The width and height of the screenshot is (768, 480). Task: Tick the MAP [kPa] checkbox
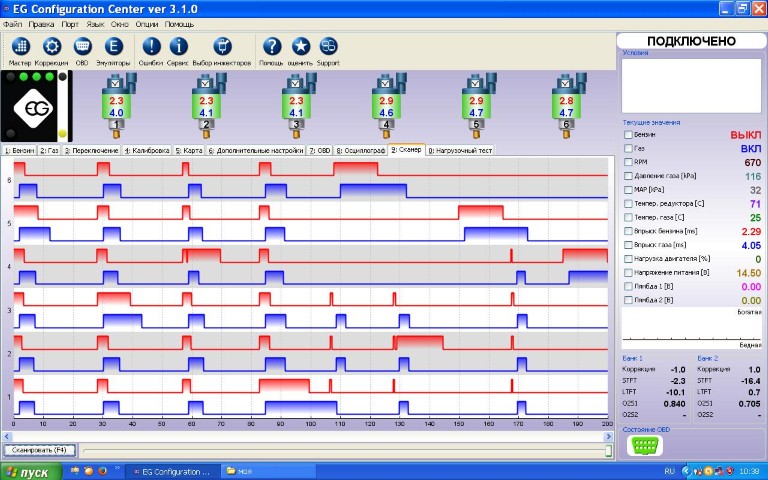click(628, 190)
